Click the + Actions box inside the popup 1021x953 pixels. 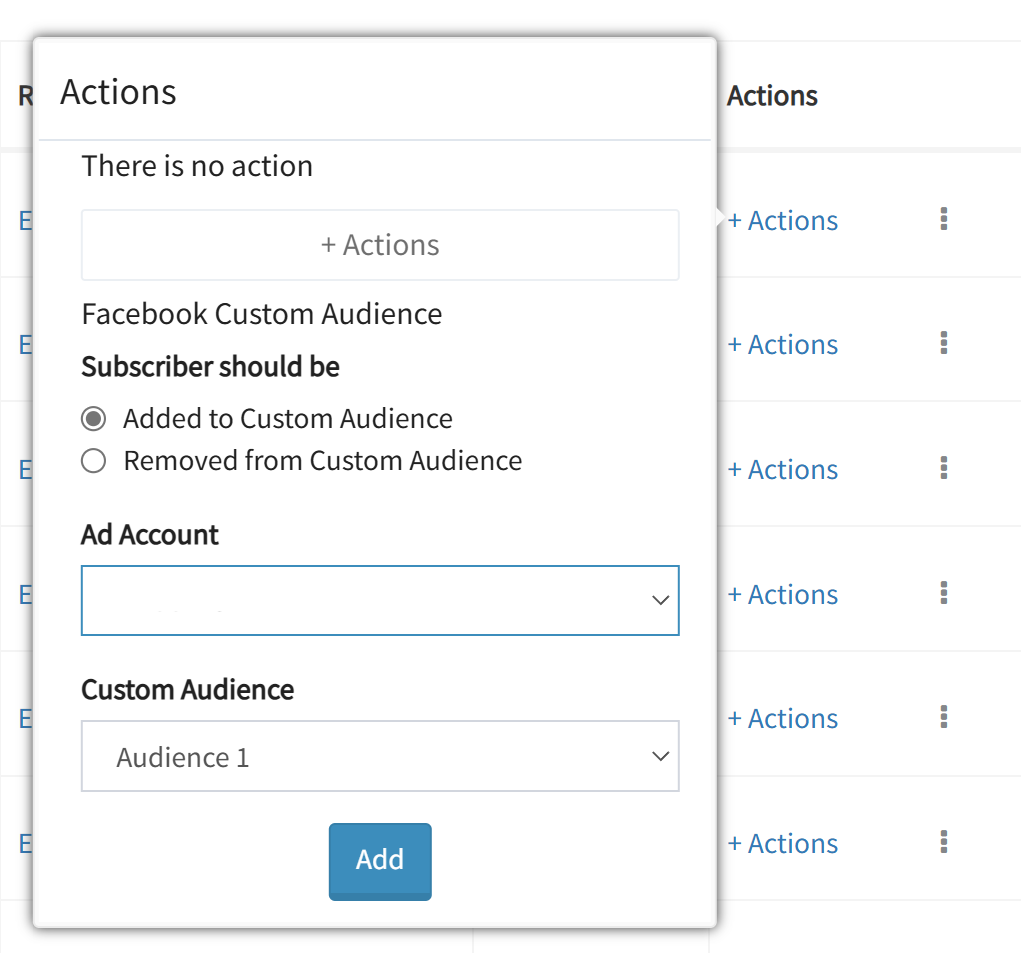click(x=380, y=245)
